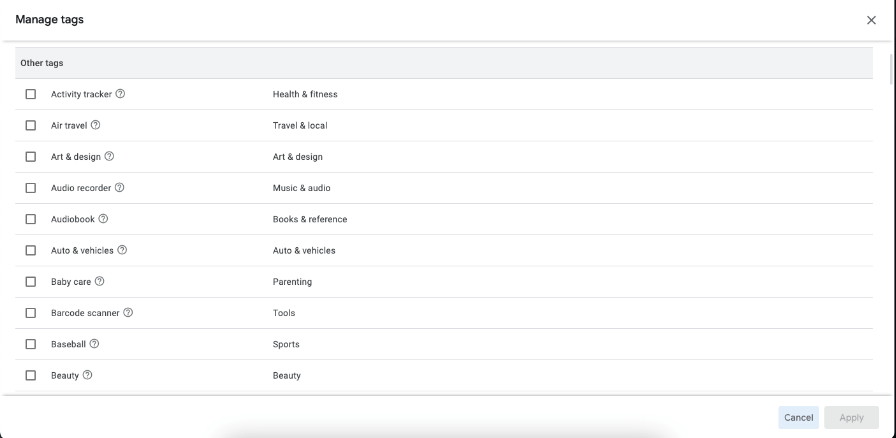This screenshot has height=438, width=896.
Task: Tick the Barcode scanner checkbox
Action: tap(30, 313)
